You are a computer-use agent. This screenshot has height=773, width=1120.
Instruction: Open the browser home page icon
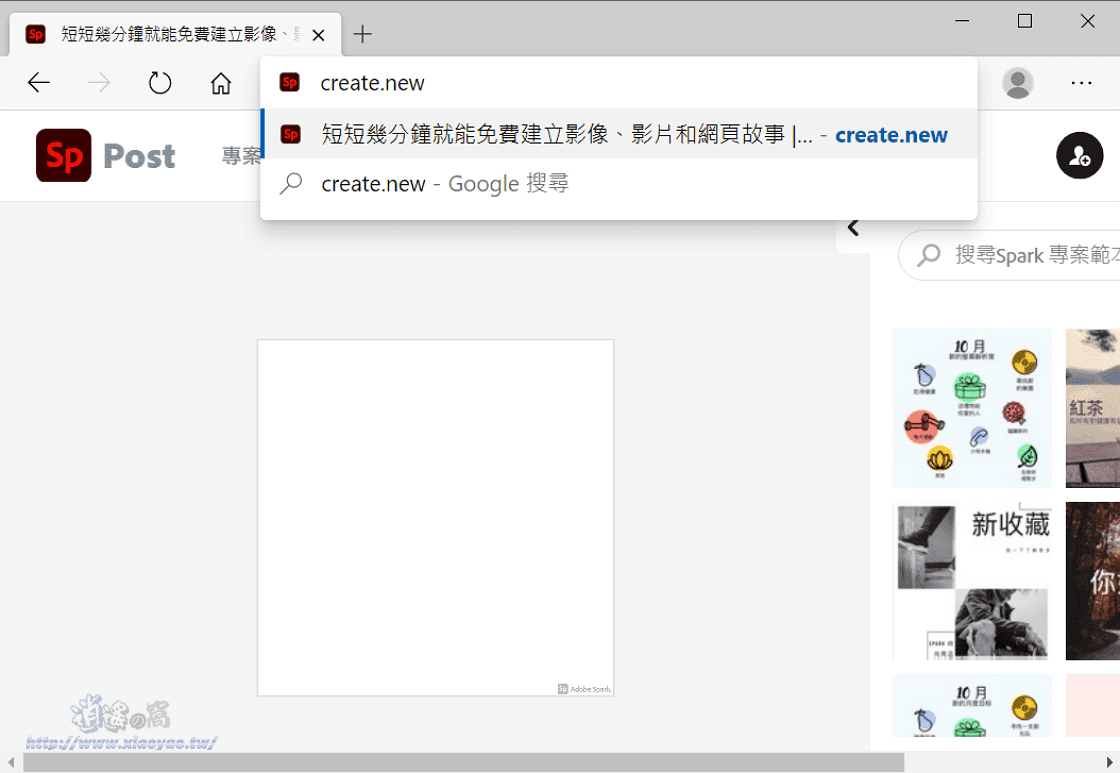point(221,83)
